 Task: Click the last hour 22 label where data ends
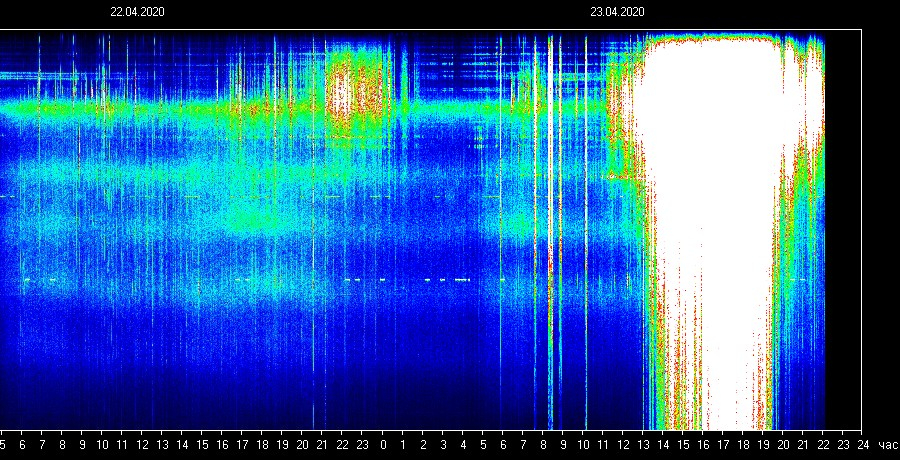pyautogui.click(x=823, y=444)
